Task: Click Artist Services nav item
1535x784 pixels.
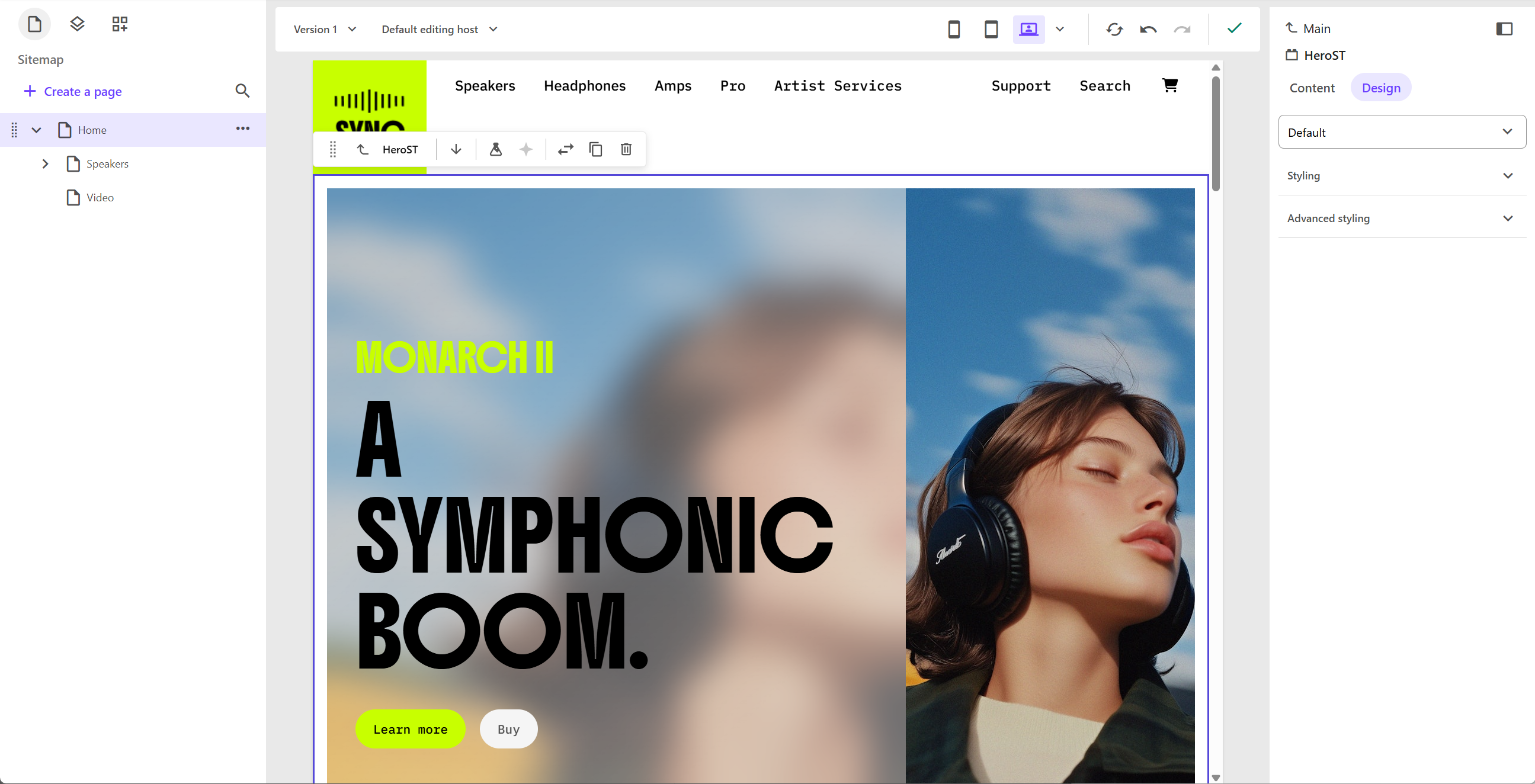Action: [x=838, y=86]
